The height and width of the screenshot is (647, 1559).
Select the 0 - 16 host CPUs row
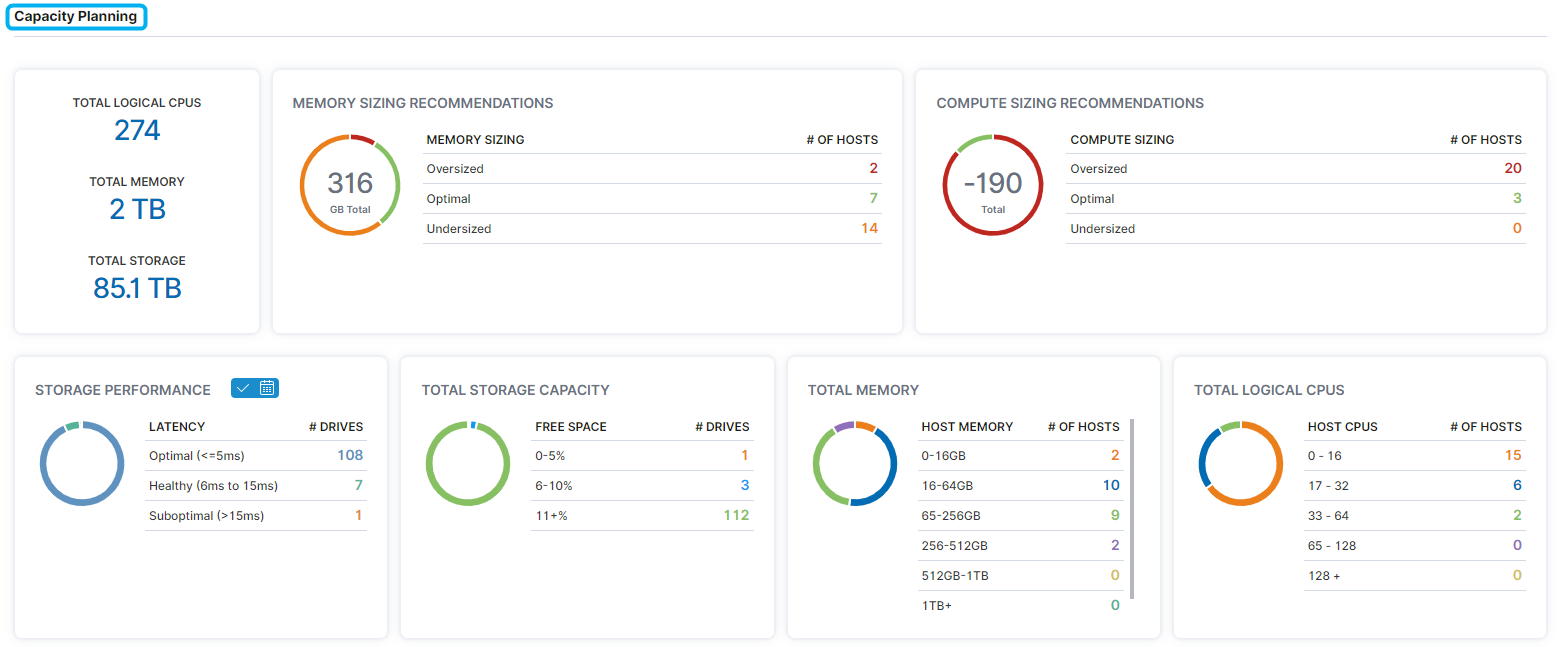pos(1414,456)
